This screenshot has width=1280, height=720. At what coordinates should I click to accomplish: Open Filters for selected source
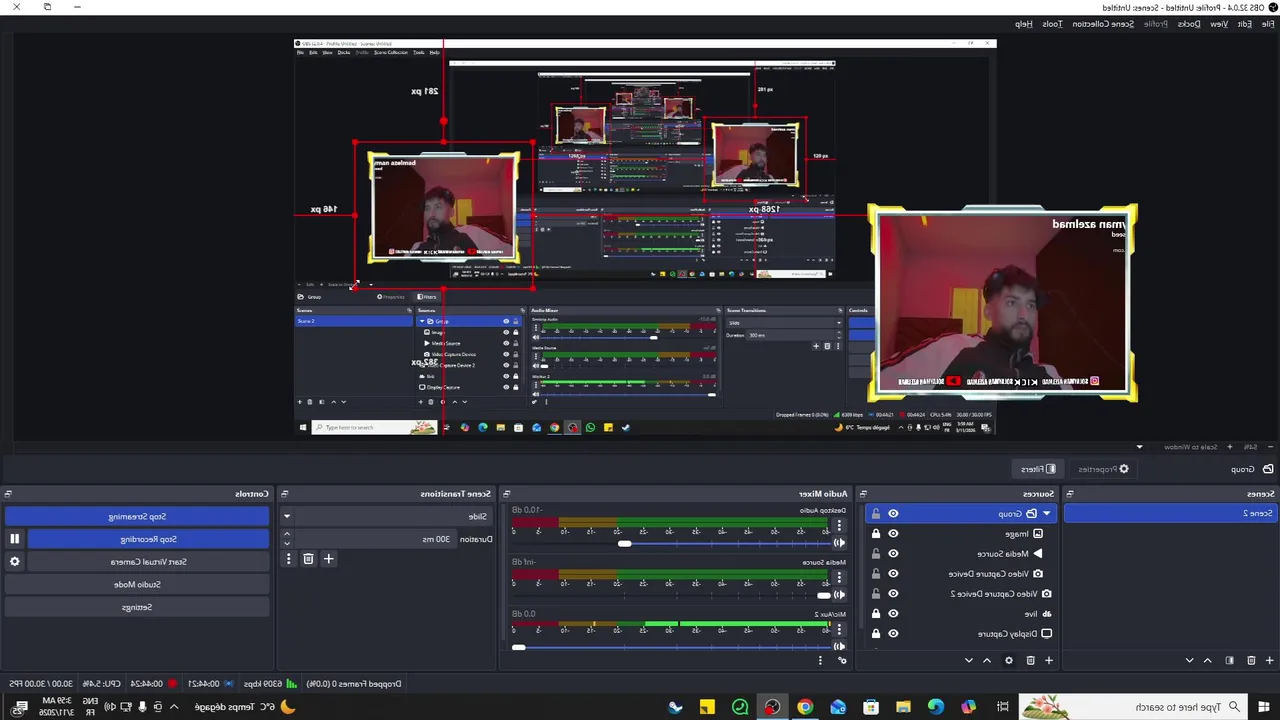[x=1038, y=469]
